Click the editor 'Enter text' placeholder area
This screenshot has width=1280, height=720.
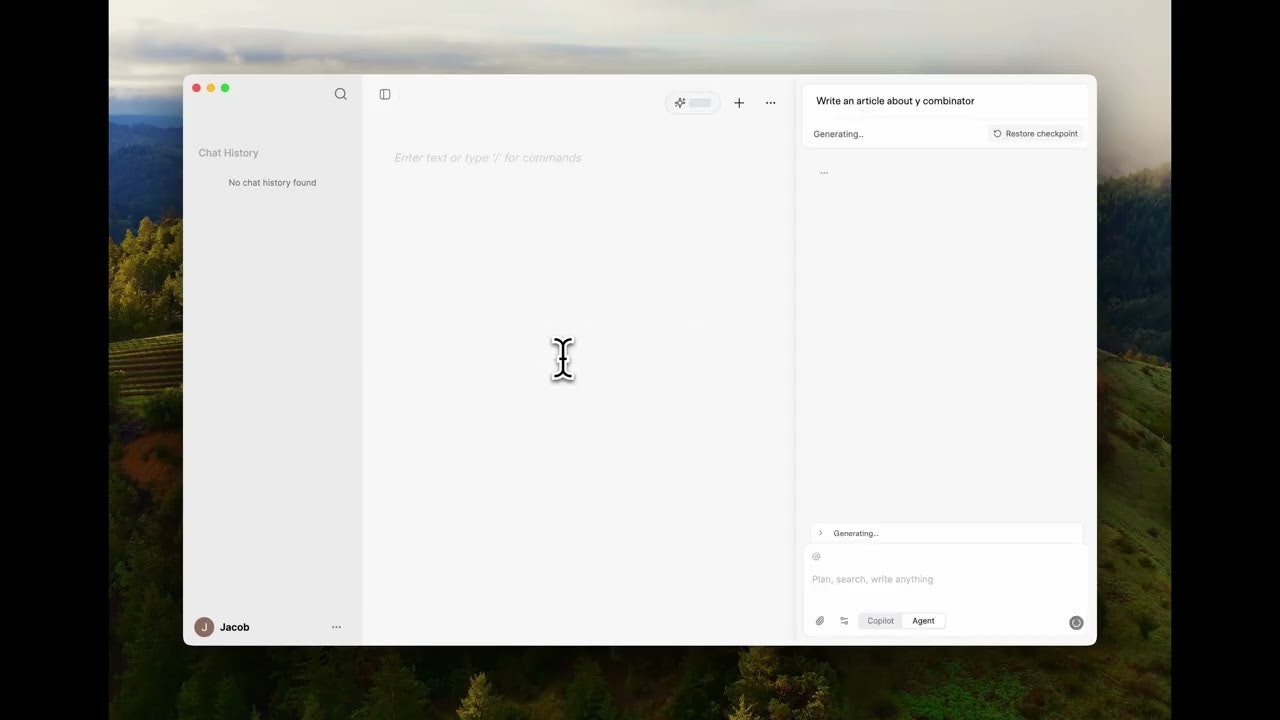coord(488,158)
